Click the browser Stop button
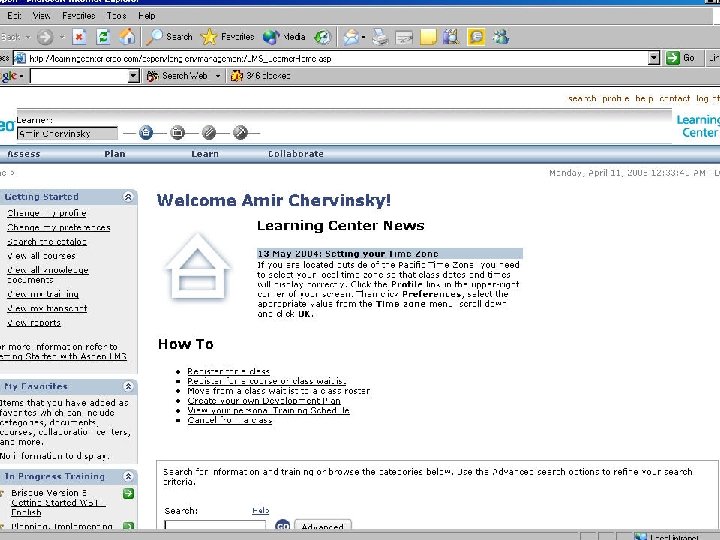This screenshot has width=720, height=540. click(79, 37)
